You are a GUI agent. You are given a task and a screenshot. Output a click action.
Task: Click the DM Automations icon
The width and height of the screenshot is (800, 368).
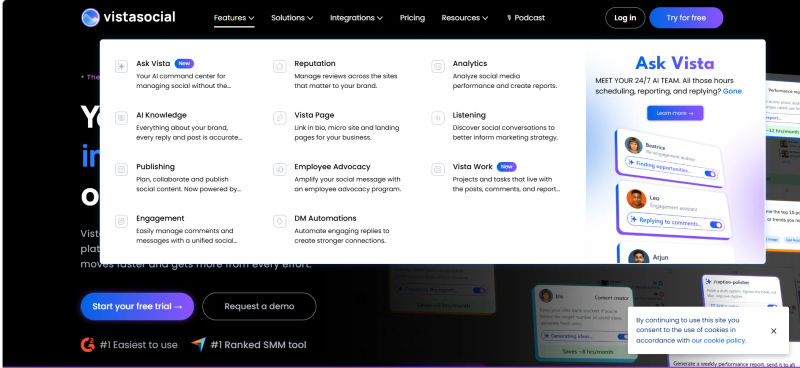pyautogui.click(x=280, y=221)
